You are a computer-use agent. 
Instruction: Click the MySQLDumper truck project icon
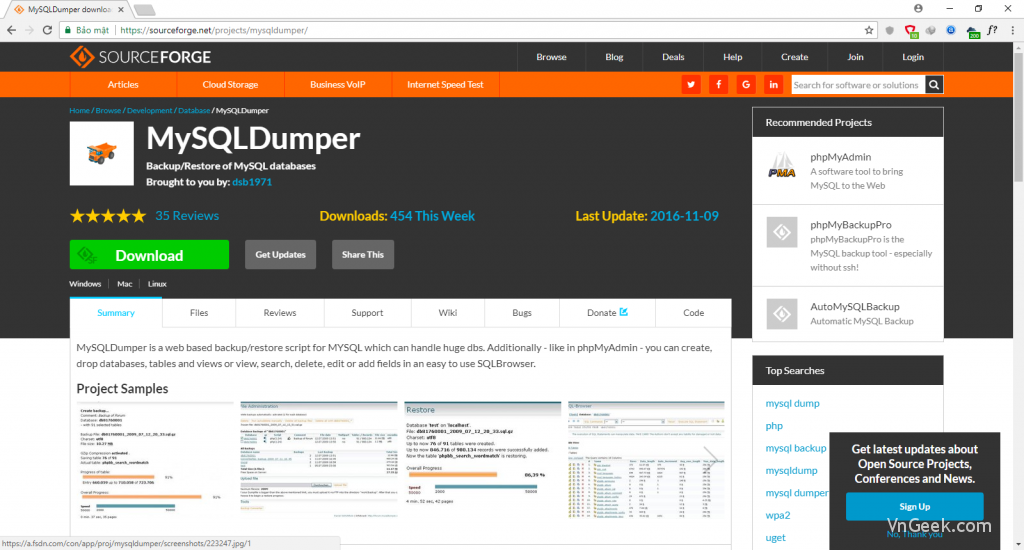pyautogui.click(x=102, y=154)
